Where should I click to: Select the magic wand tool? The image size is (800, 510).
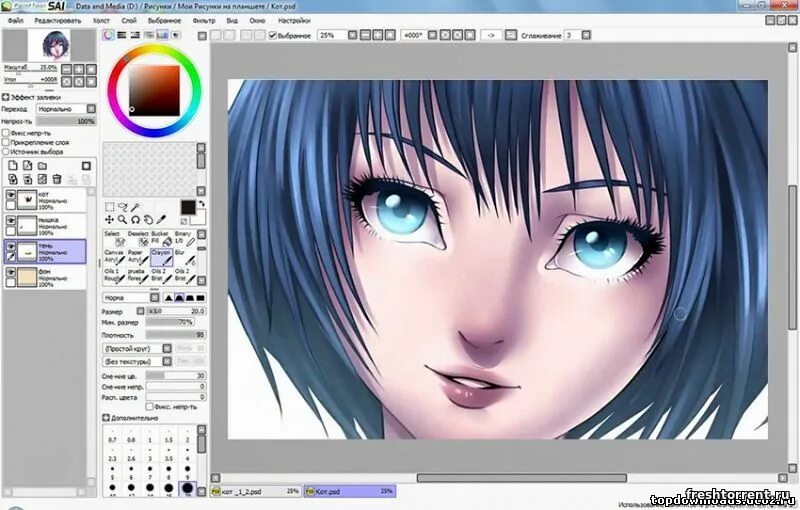tap(135, 207)
